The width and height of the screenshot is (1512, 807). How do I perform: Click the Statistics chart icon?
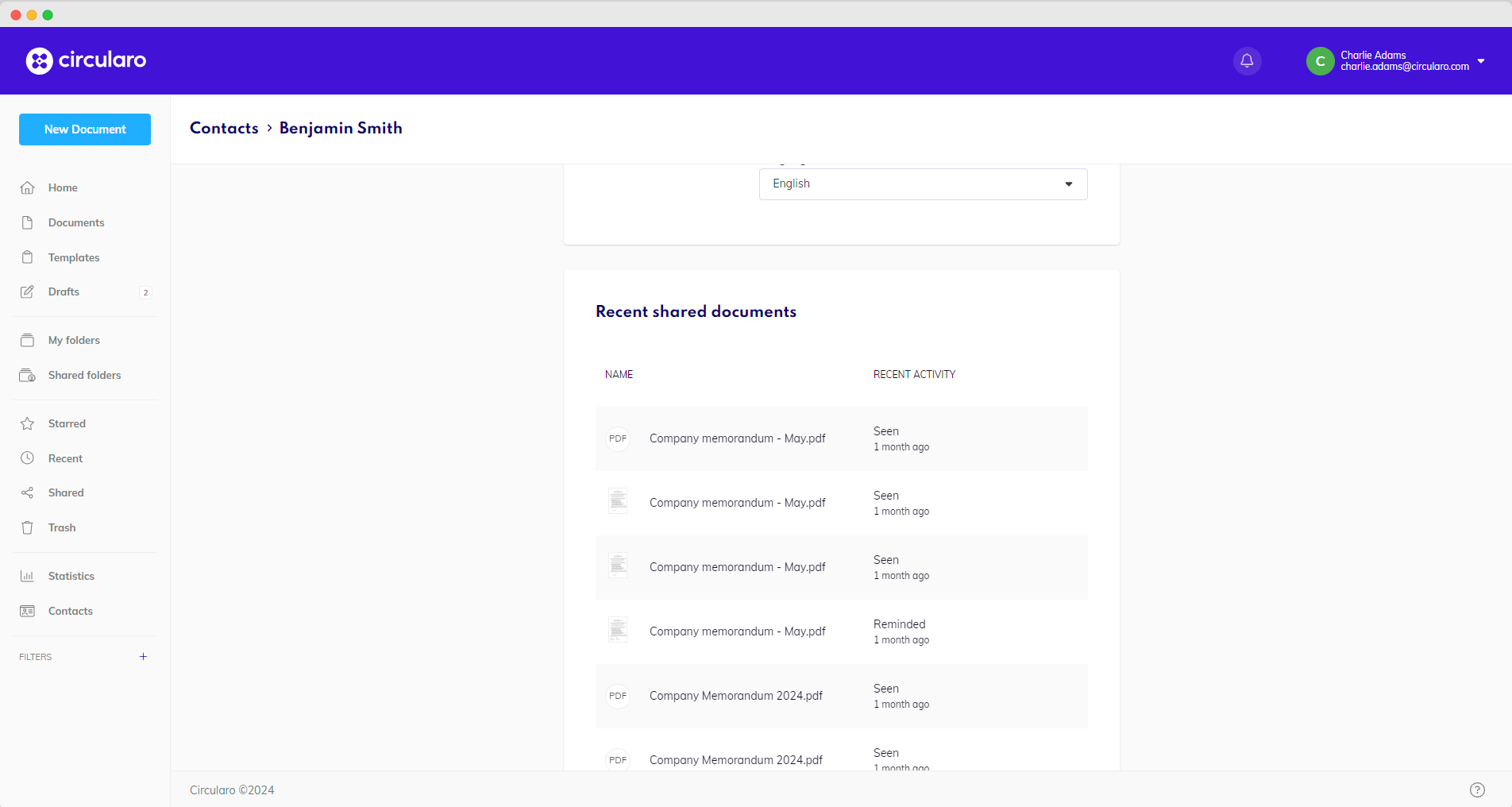[x=27, y=575]
